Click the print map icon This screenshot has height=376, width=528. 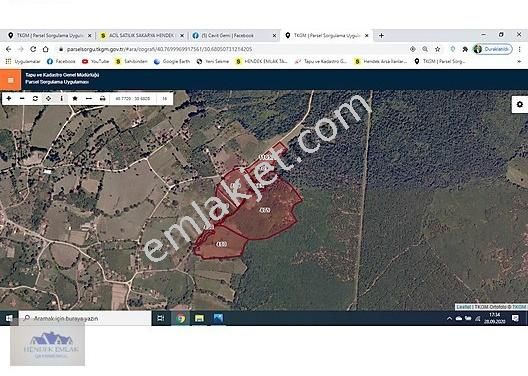coord(102,98)
